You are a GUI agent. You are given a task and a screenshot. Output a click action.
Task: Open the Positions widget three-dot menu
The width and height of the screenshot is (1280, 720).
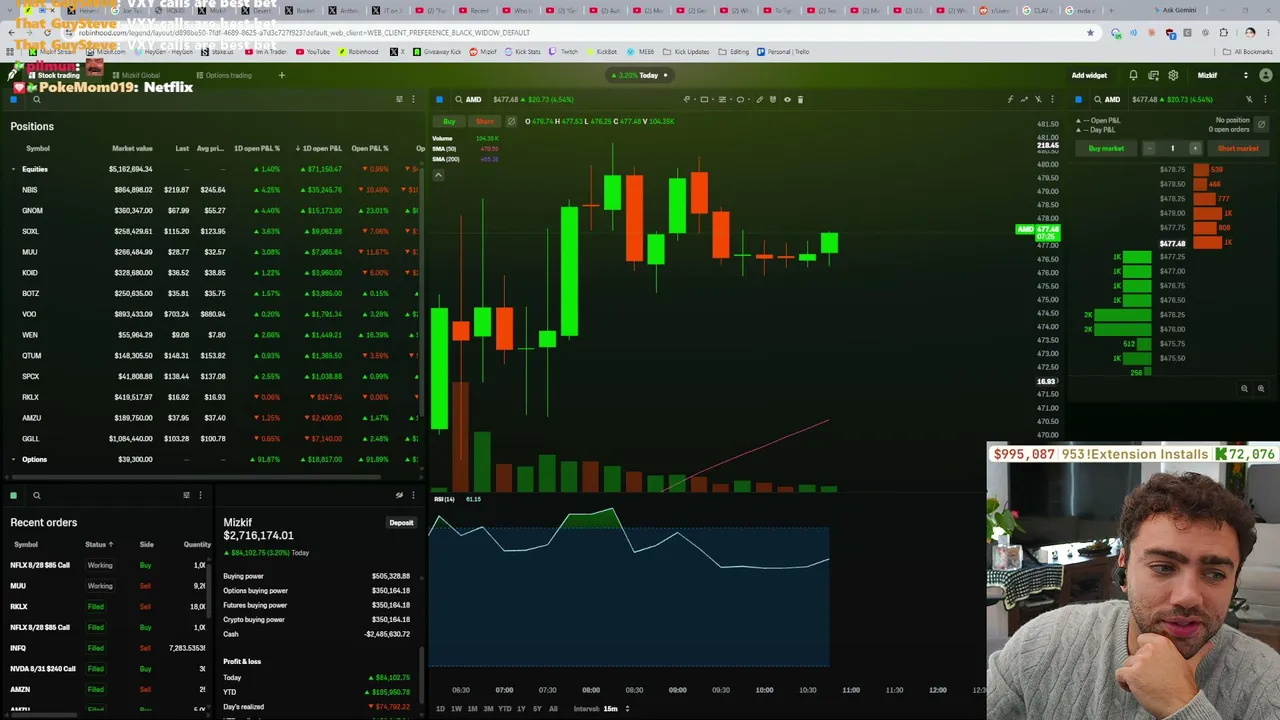click(x=413, y=99)
